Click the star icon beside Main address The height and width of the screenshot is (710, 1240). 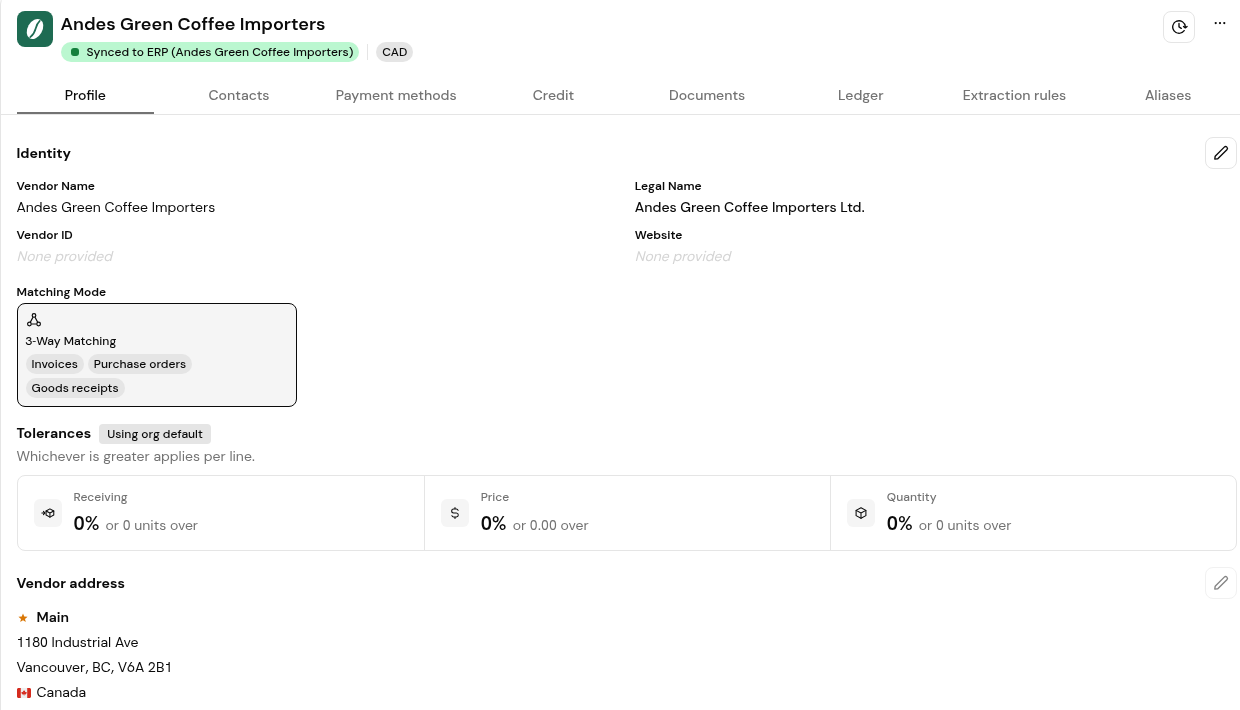tap(23, 618)
